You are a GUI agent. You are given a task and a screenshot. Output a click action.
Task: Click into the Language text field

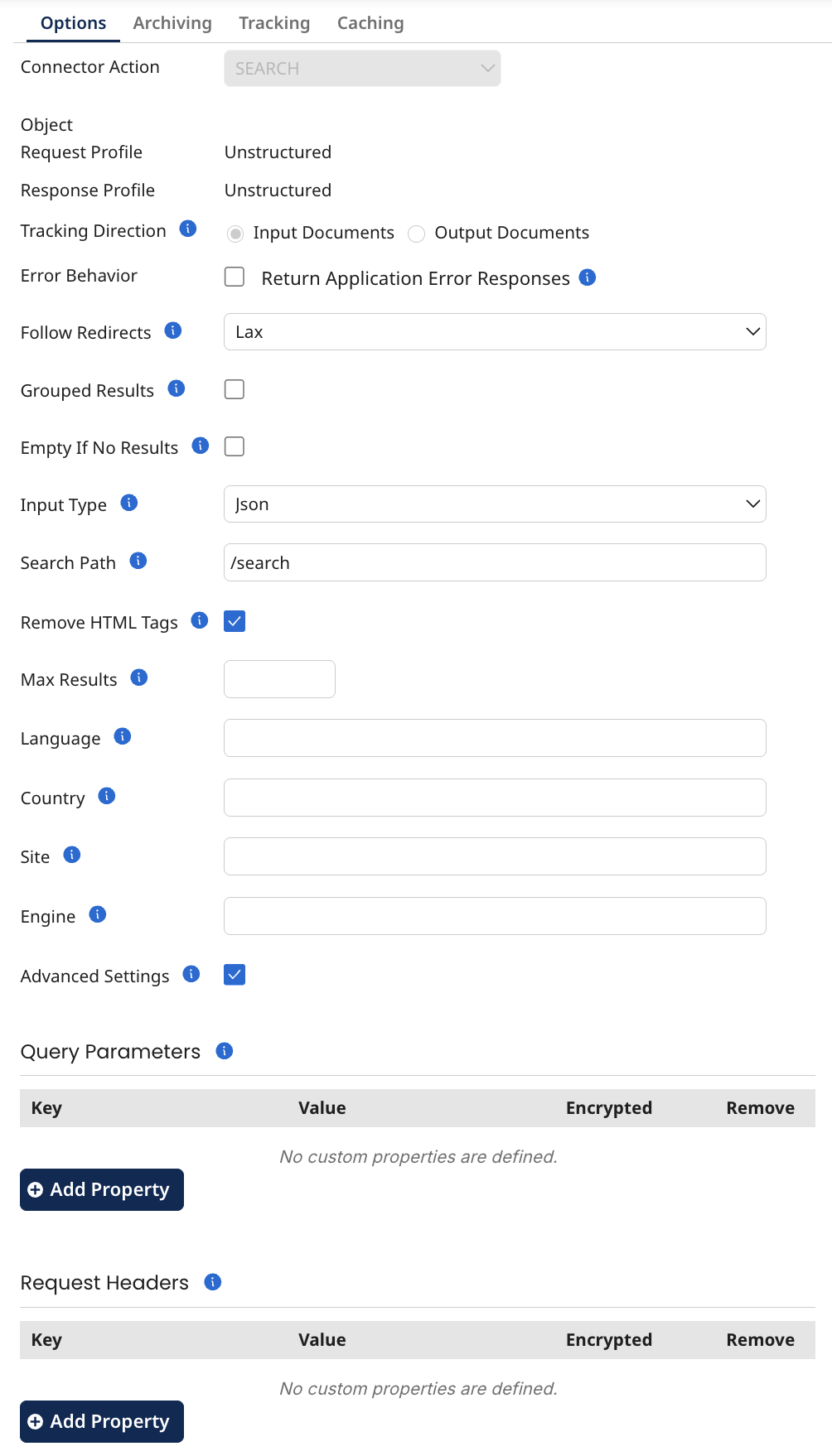pyautogui.click(x=495, y=738)
